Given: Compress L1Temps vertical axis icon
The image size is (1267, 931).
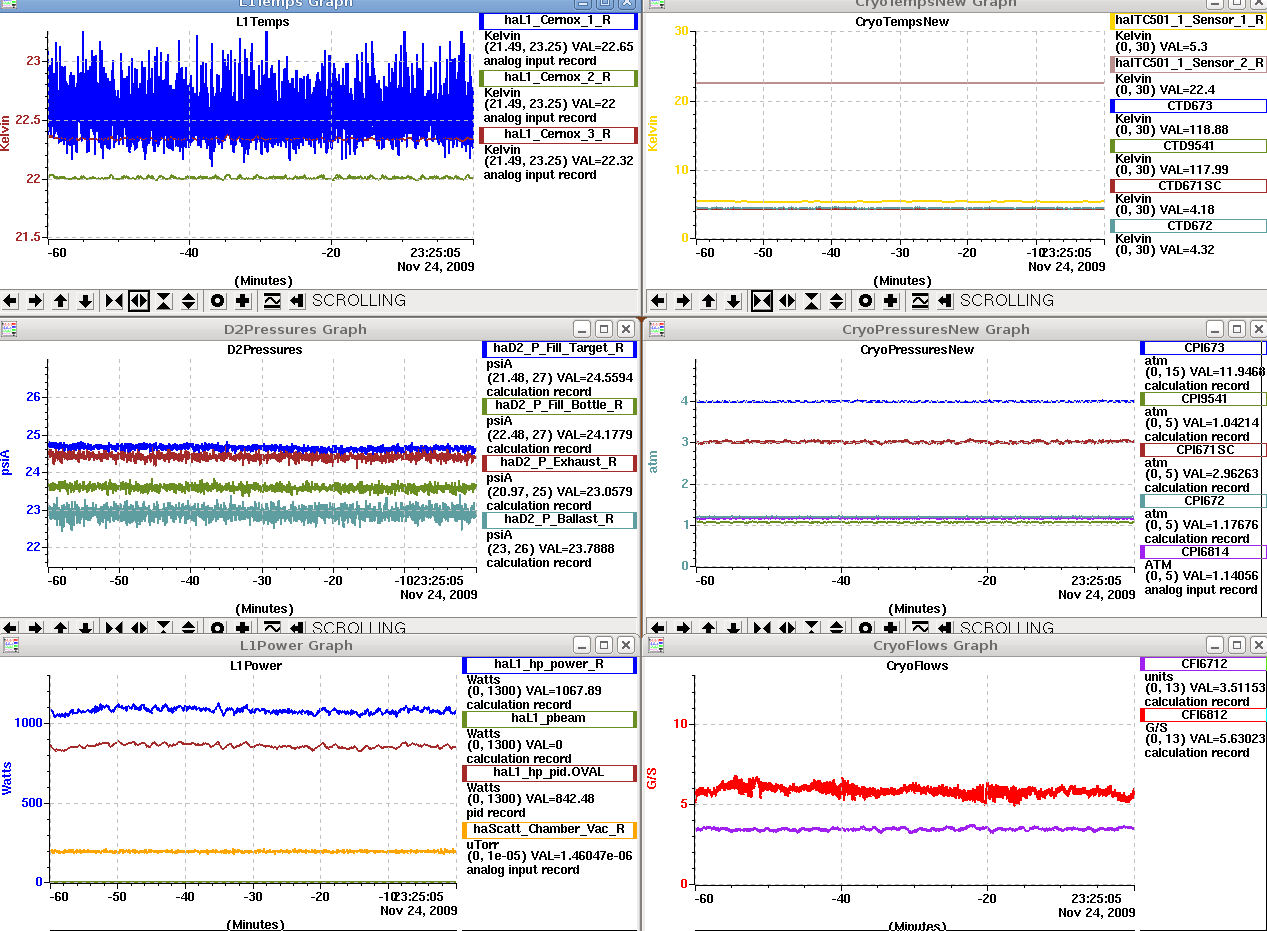Looking at the screenshot, I should (x=164, y=301).
